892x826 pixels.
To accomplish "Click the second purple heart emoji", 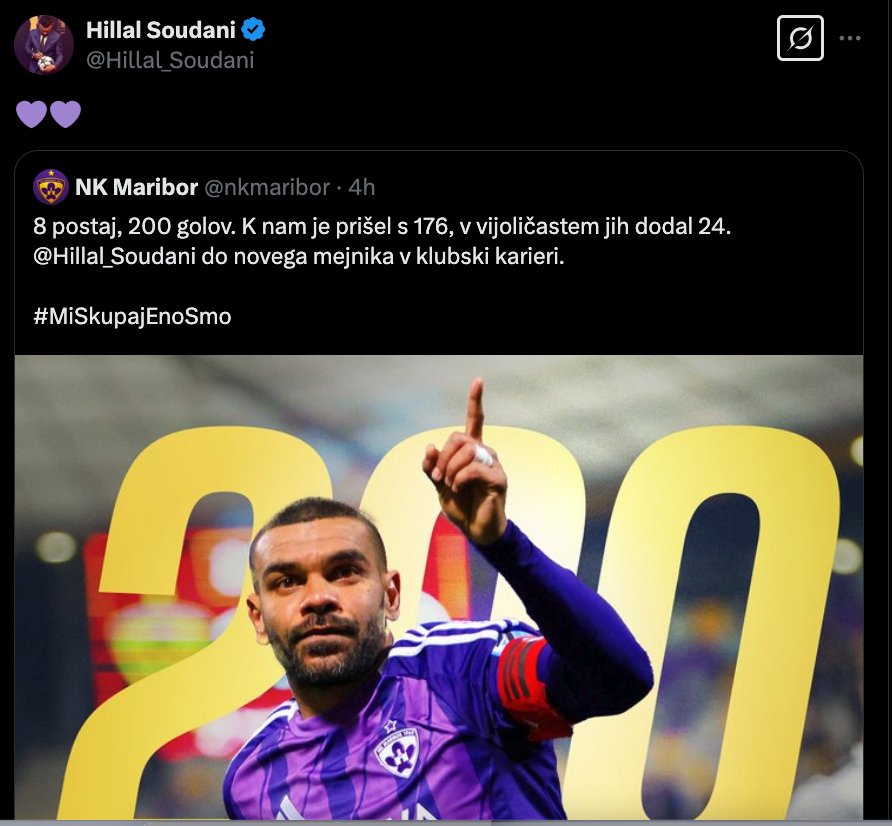I will [x=65, y=114].
